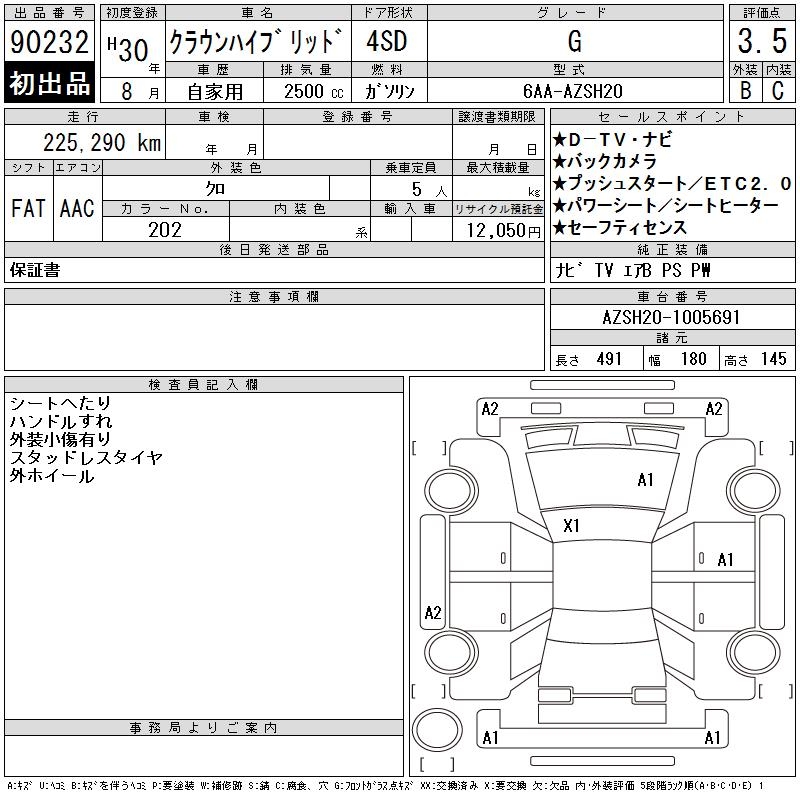
Task: Click the X1 mark on the windshield
Action: click(572, 526)
